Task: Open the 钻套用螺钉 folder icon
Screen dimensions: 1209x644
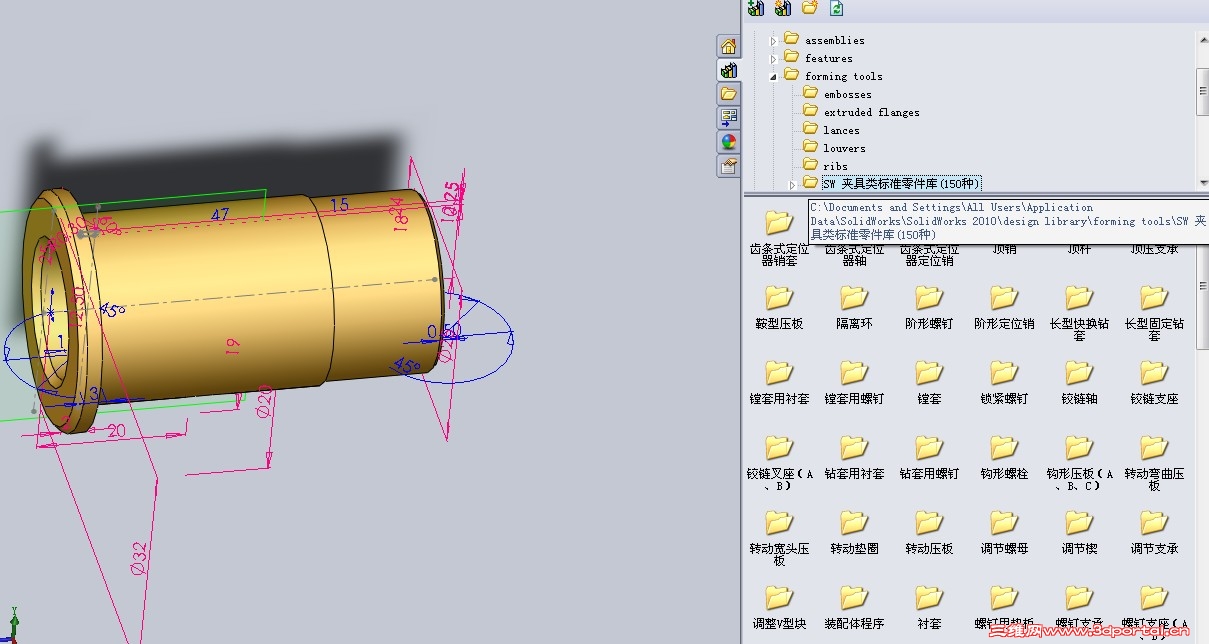Action: [929, 448]
